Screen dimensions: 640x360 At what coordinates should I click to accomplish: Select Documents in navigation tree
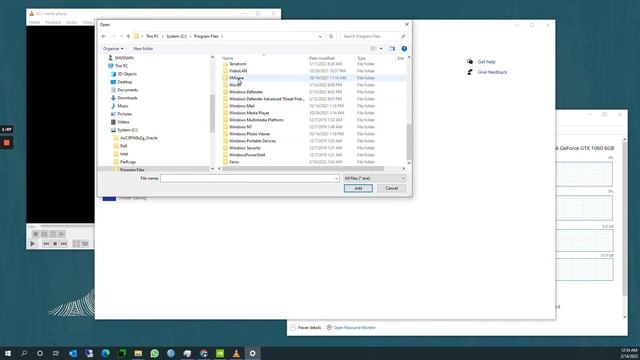(x=127, y=90)
